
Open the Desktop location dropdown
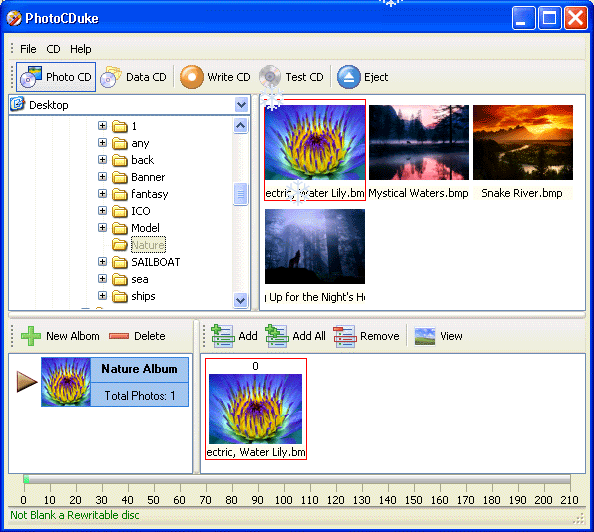[x=241, y=105]
